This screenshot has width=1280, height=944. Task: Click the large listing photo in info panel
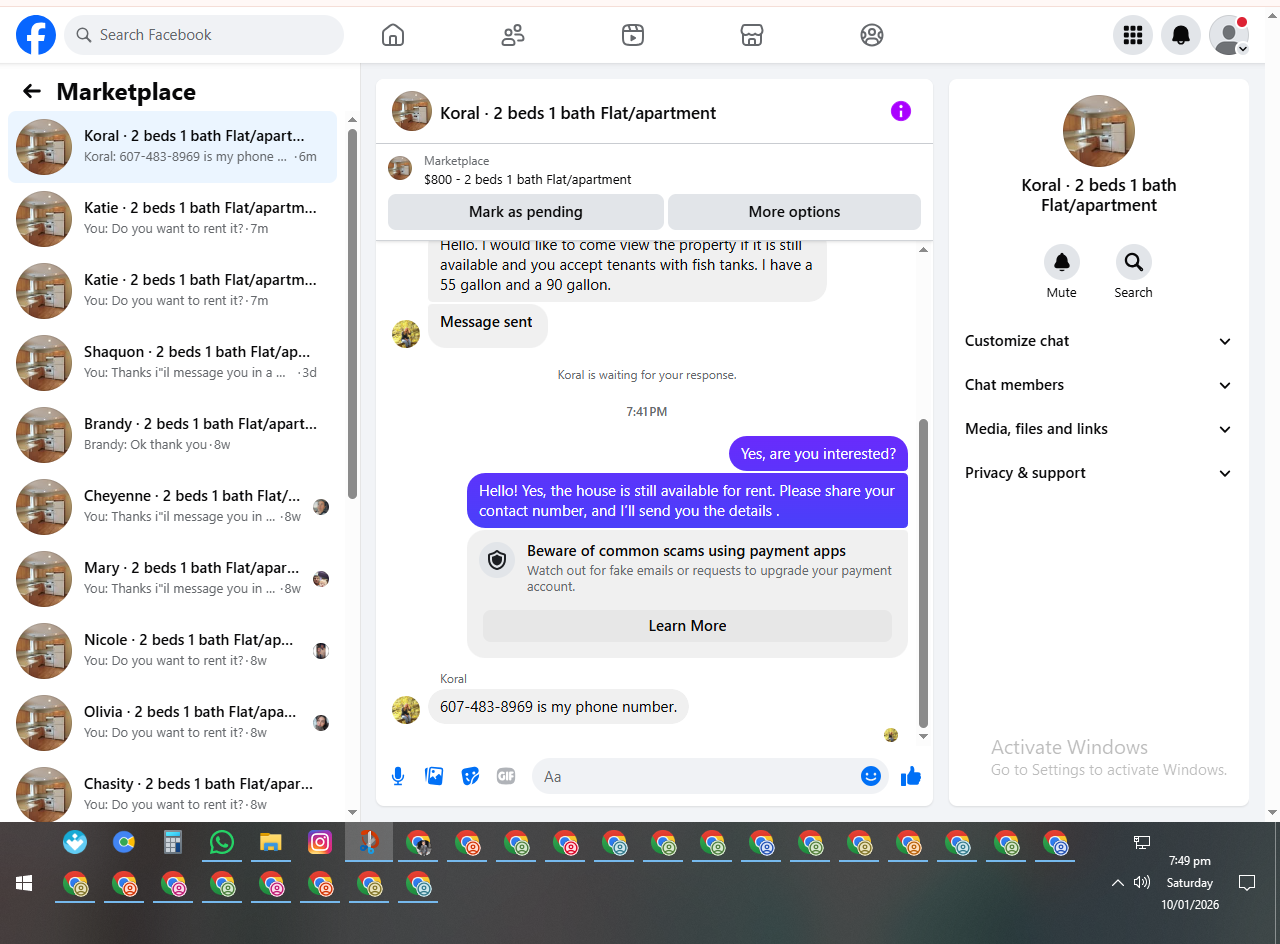pyautogui.click(x=1098, y=131)
